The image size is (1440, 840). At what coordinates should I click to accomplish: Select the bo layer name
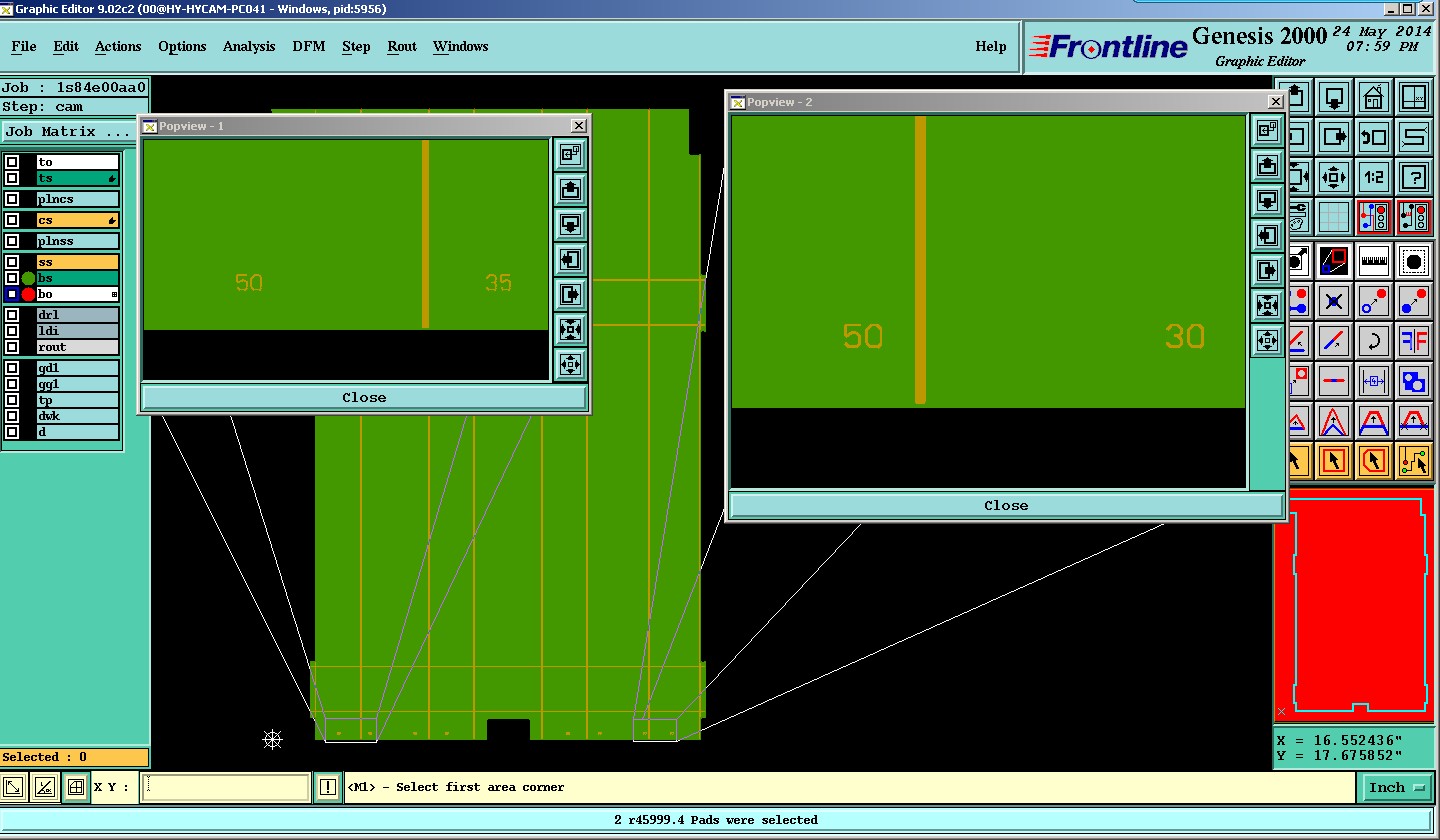click(78, 294)
